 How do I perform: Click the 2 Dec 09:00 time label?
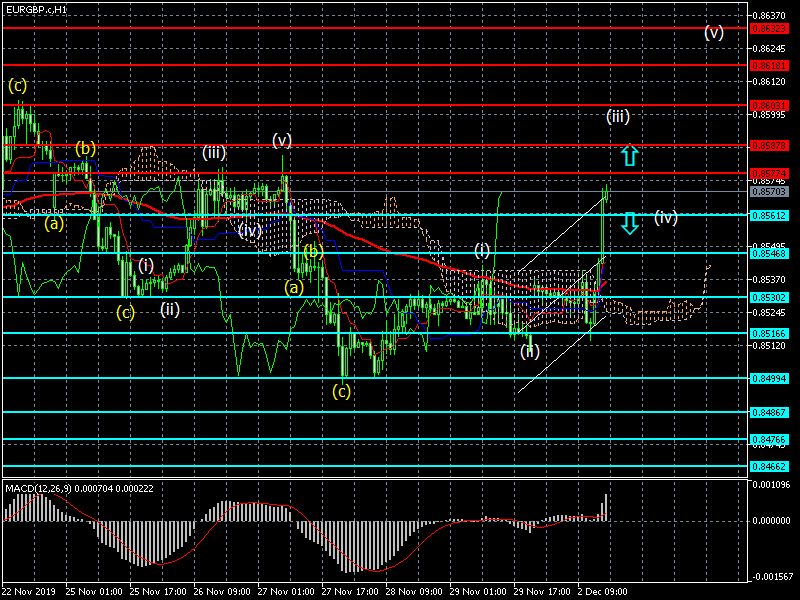602,592
